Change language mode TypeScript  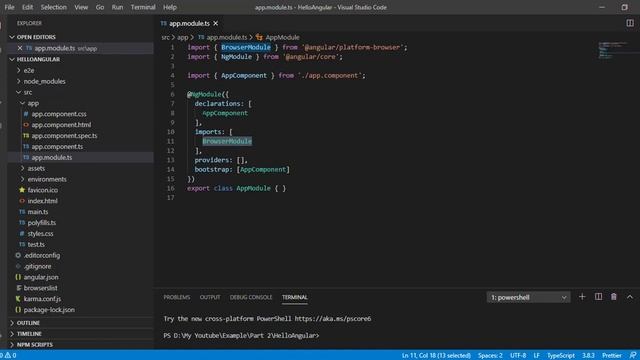point(560,355)
